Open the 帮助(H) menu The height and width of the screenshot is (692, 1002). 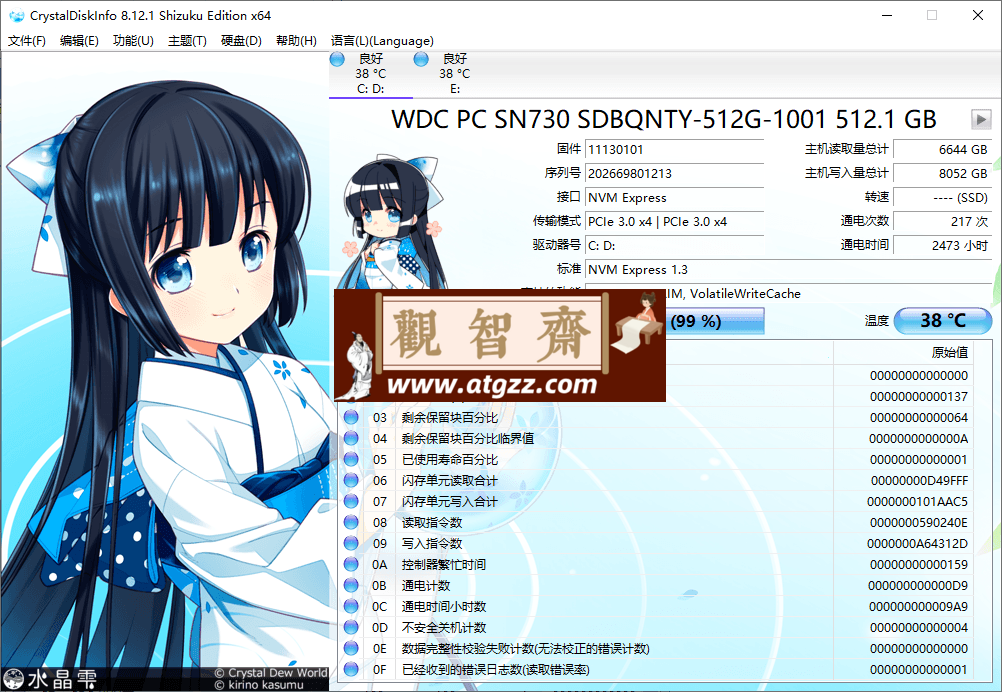click(296, 41)
